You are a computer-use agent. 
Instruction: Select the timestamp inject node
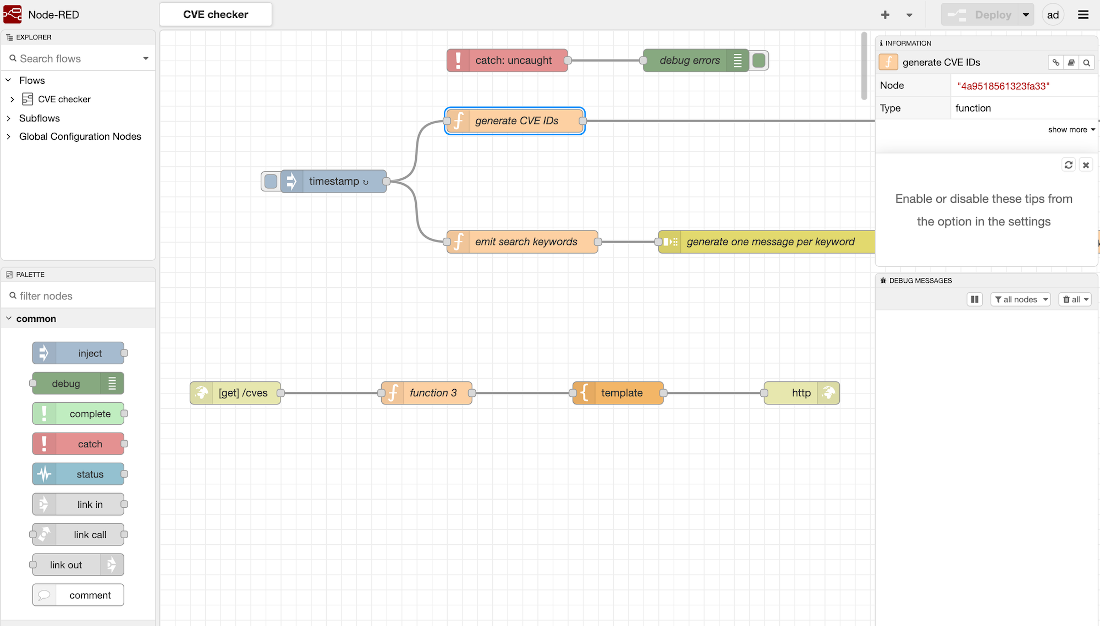coord(334,181)
